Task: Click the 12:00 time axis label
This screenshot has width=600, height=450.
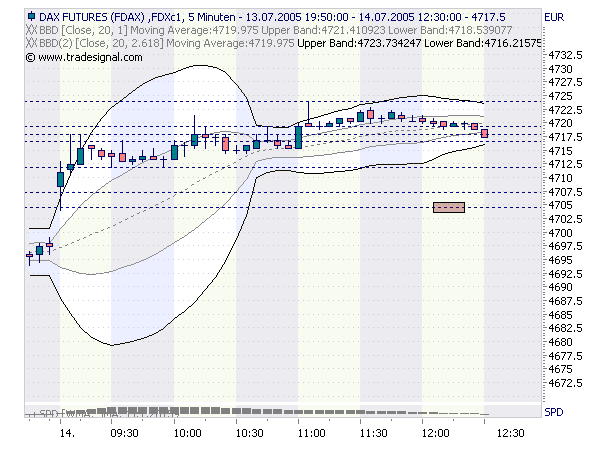Action: pyautogui.click(x=435, y=433)
